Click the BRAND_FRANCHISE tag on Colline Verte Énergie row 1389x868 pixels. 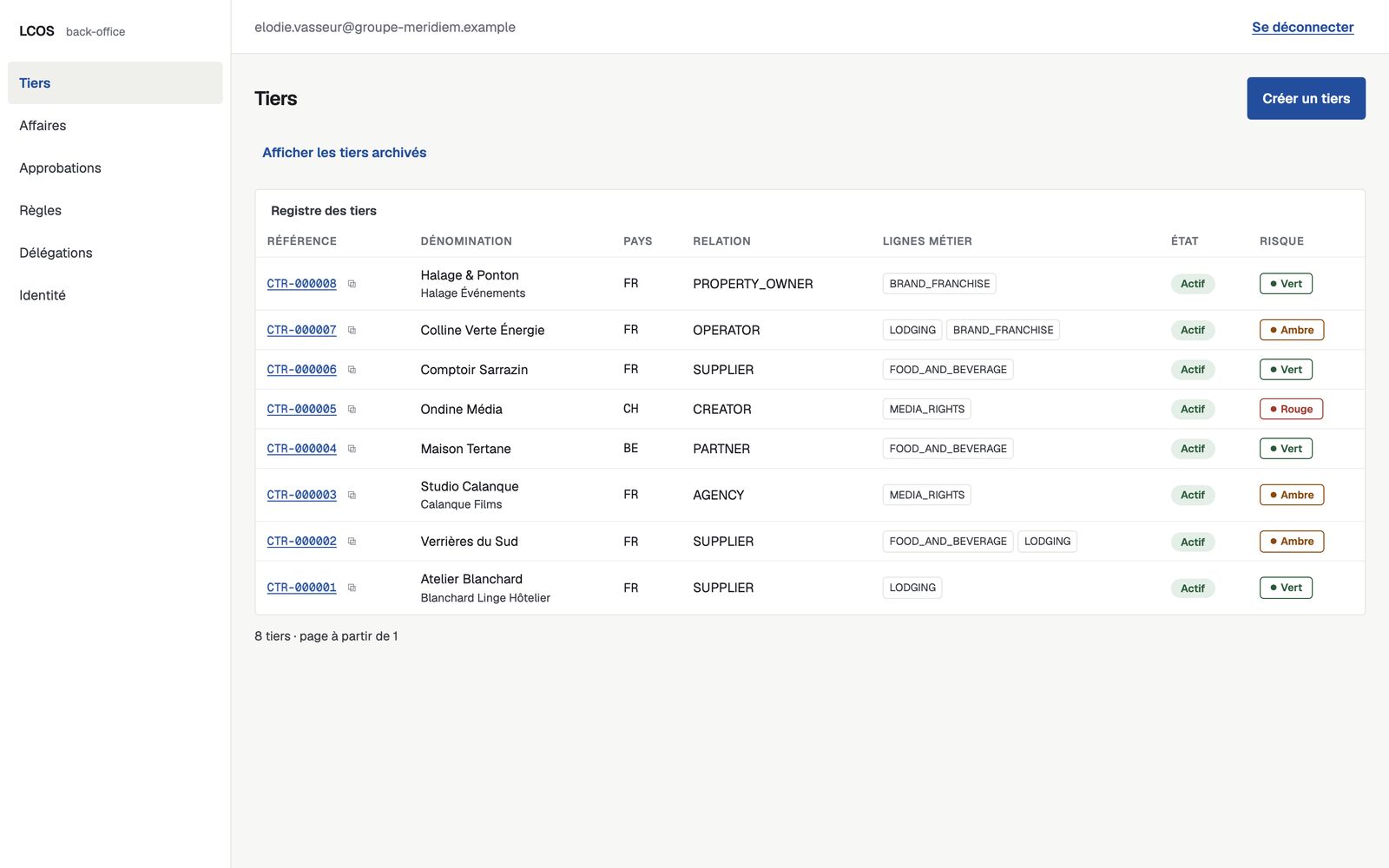click(1003, 330)
